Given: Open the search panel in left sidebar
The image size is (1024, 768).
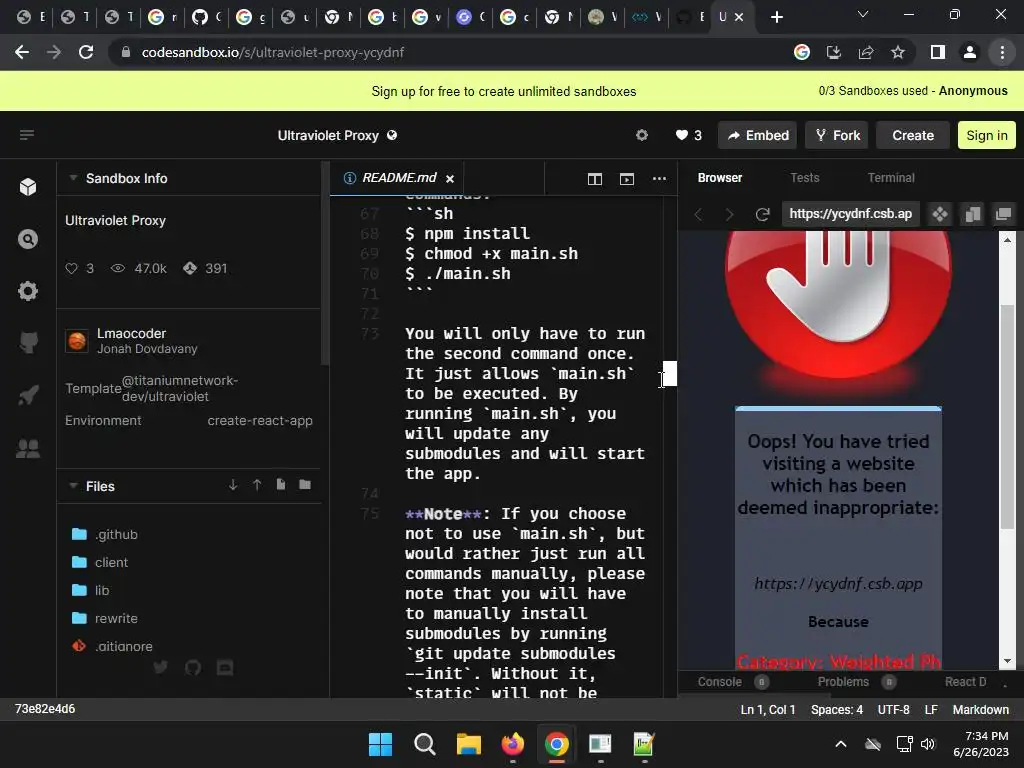Looking at the screenshot, I should tap(27, 239).
